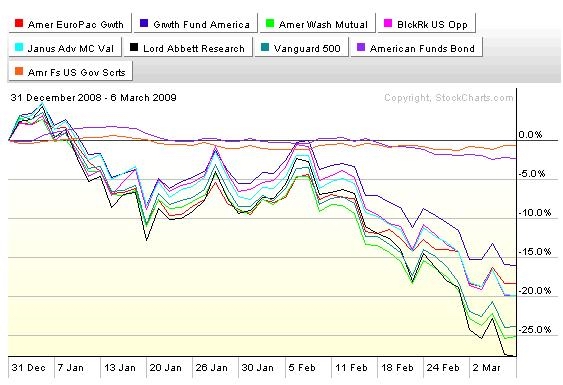
Task: Select the BlckRk US Opp legend button
Action: point(427,23)
